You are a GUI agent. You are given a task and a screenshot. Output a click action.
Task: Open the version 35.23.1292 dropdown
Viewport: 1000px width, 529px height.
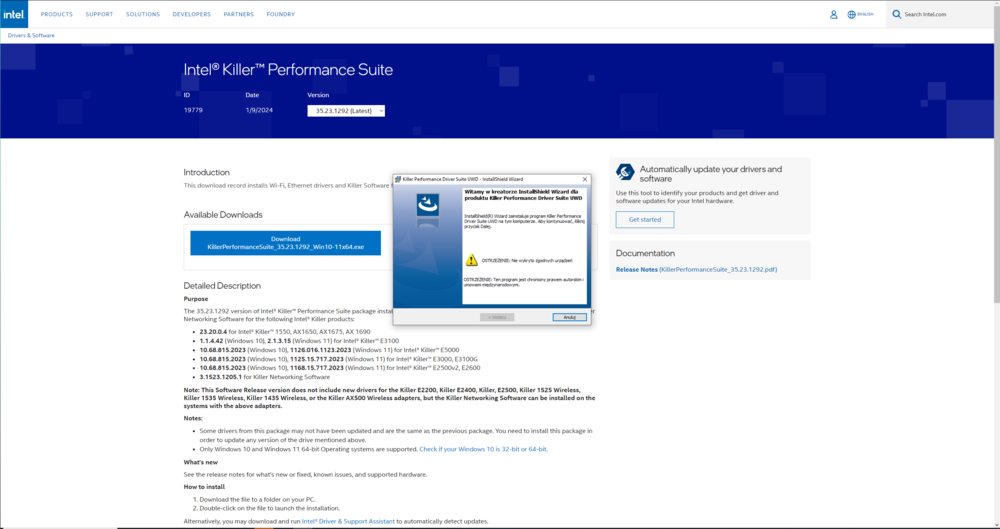click(346, 111)
